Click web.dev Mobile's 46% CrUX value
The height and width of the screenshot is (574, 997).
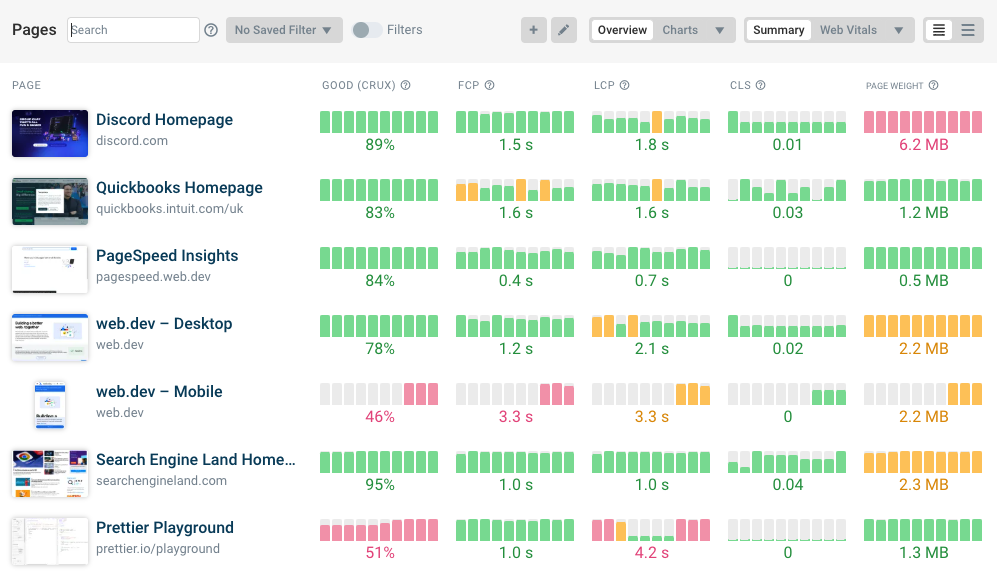pyautogui.click(x=380, y=417)
